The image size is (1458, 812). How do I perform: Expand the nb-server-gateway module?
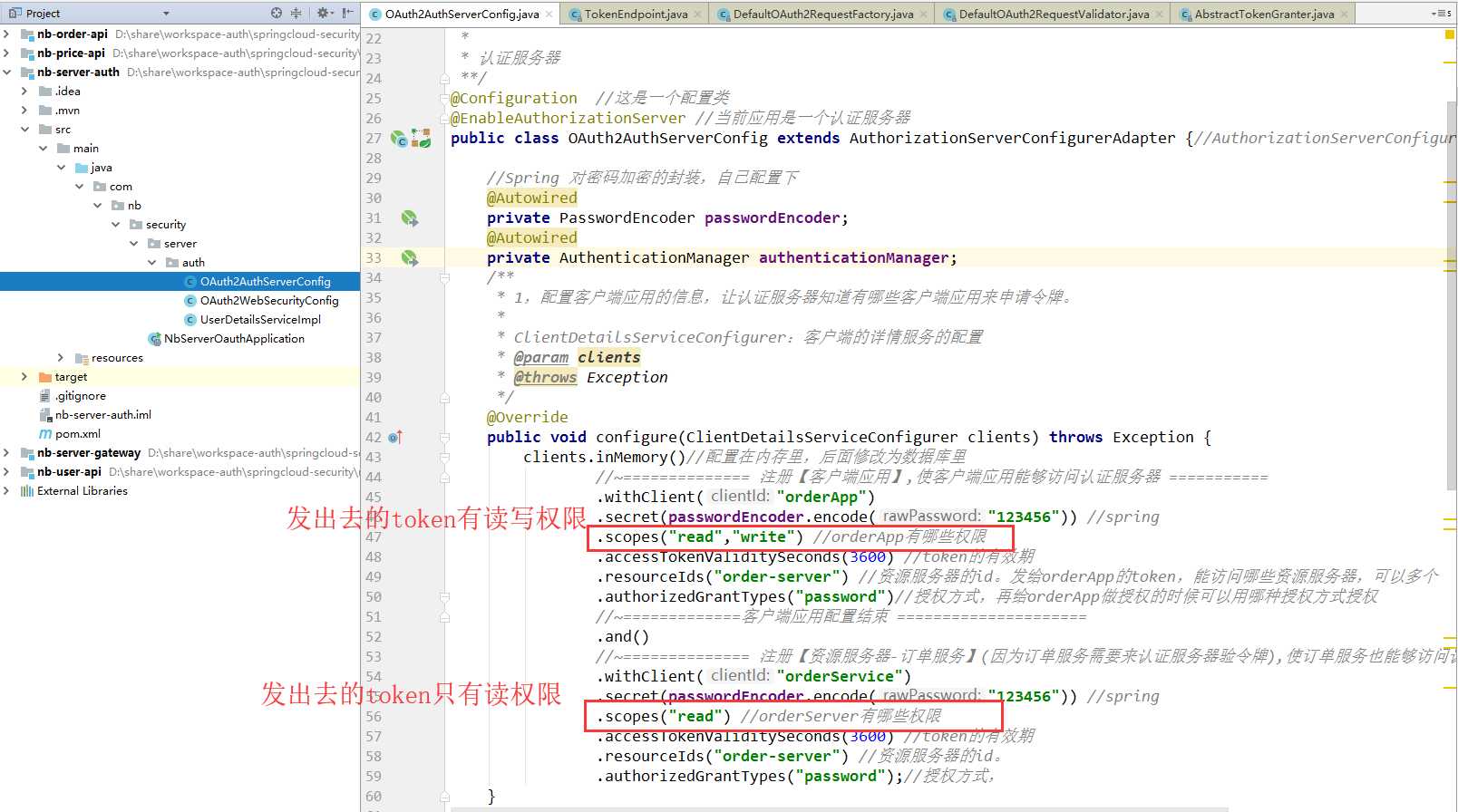click(7, 452)
